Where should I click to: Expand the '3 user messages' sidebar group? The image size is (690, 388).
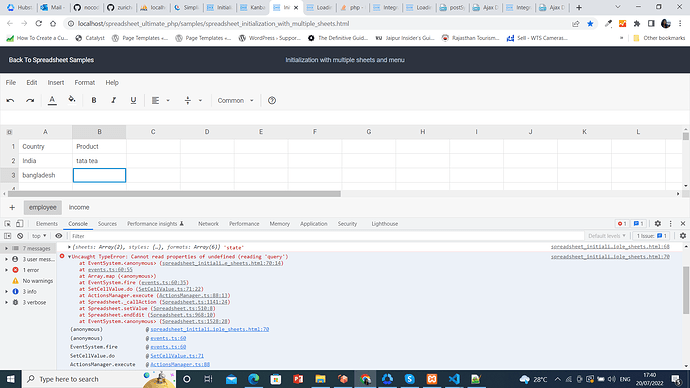pos(6,259)
